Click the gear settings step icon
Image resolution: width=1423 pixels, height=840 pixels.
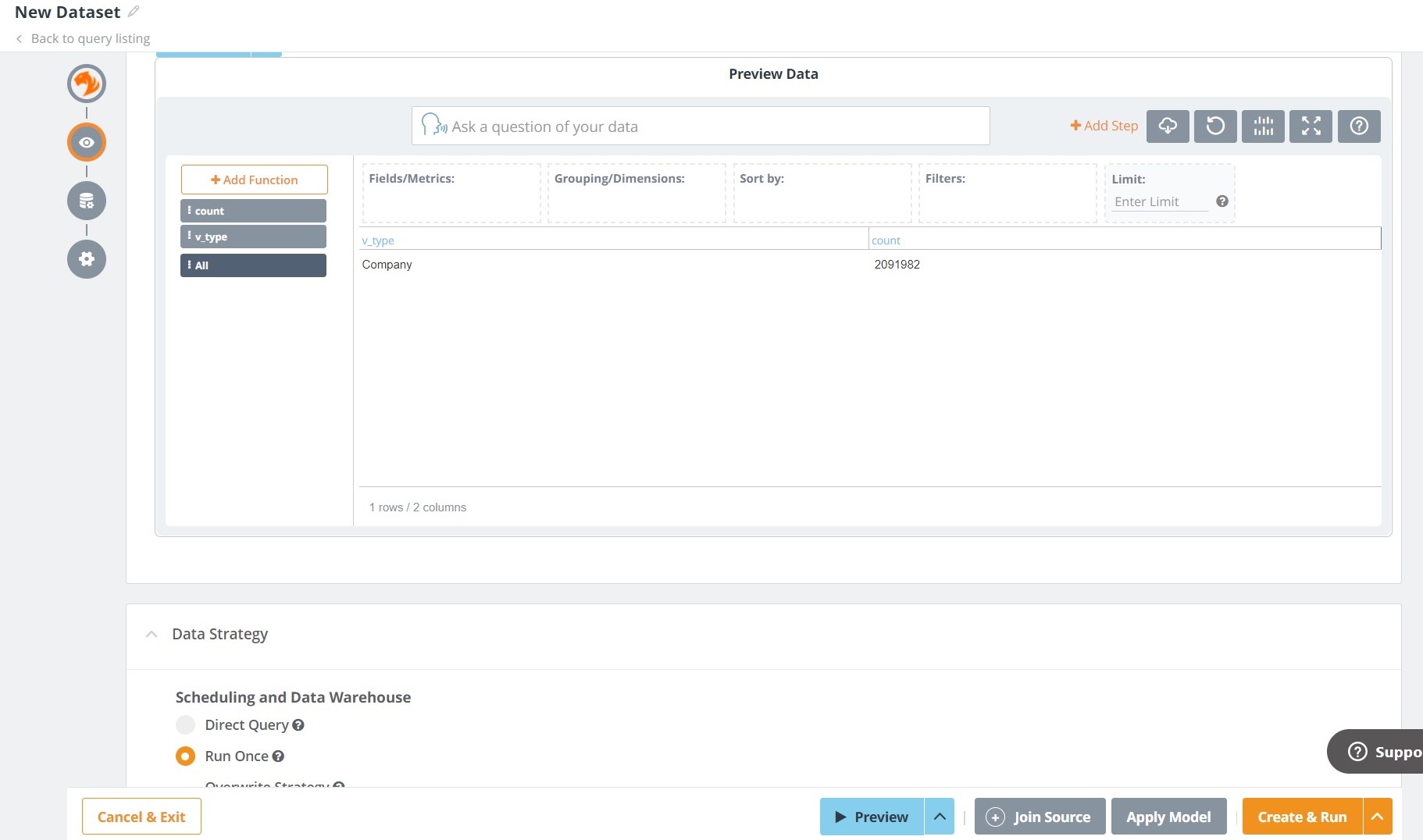point(86,258)
